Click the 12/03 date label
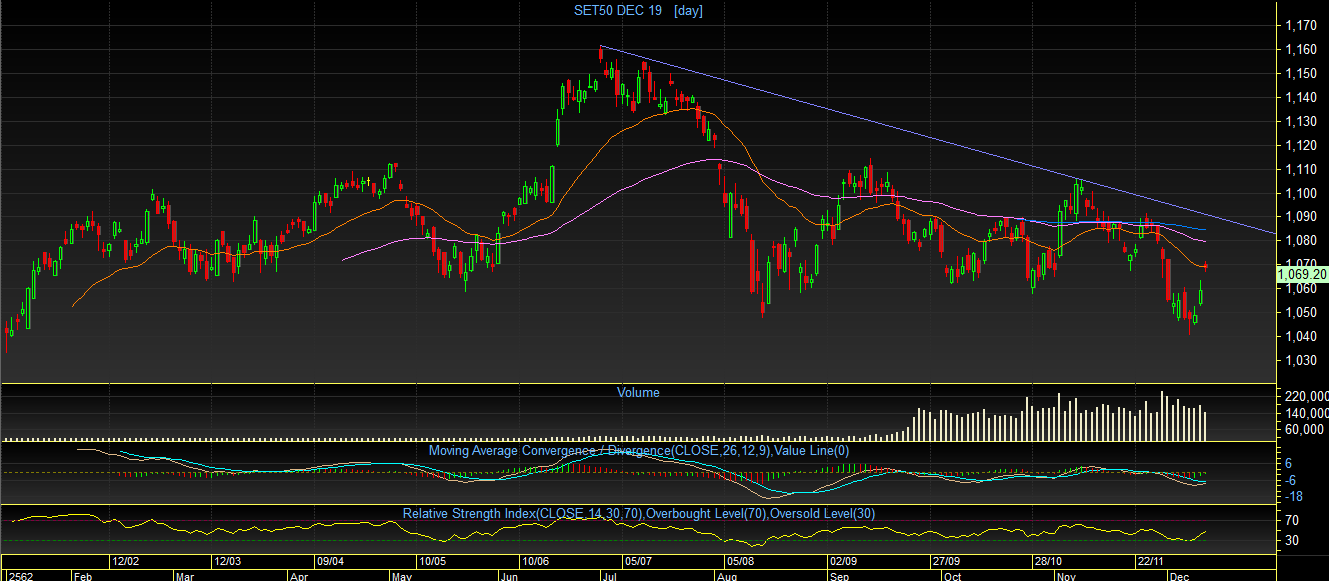 (x=228, y=562)
